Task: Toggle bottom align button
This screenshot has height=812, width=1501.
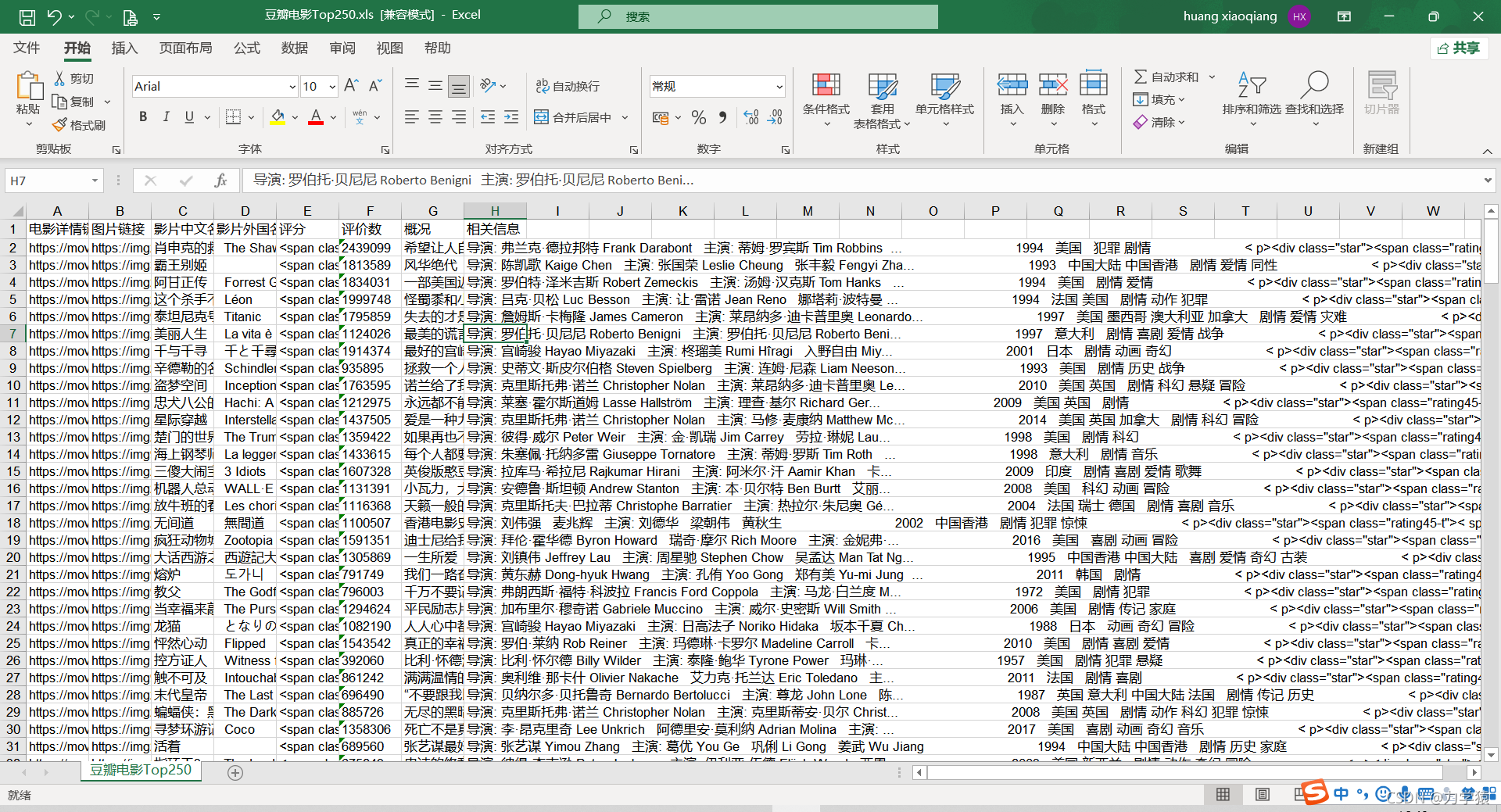Action: (459, 85)
